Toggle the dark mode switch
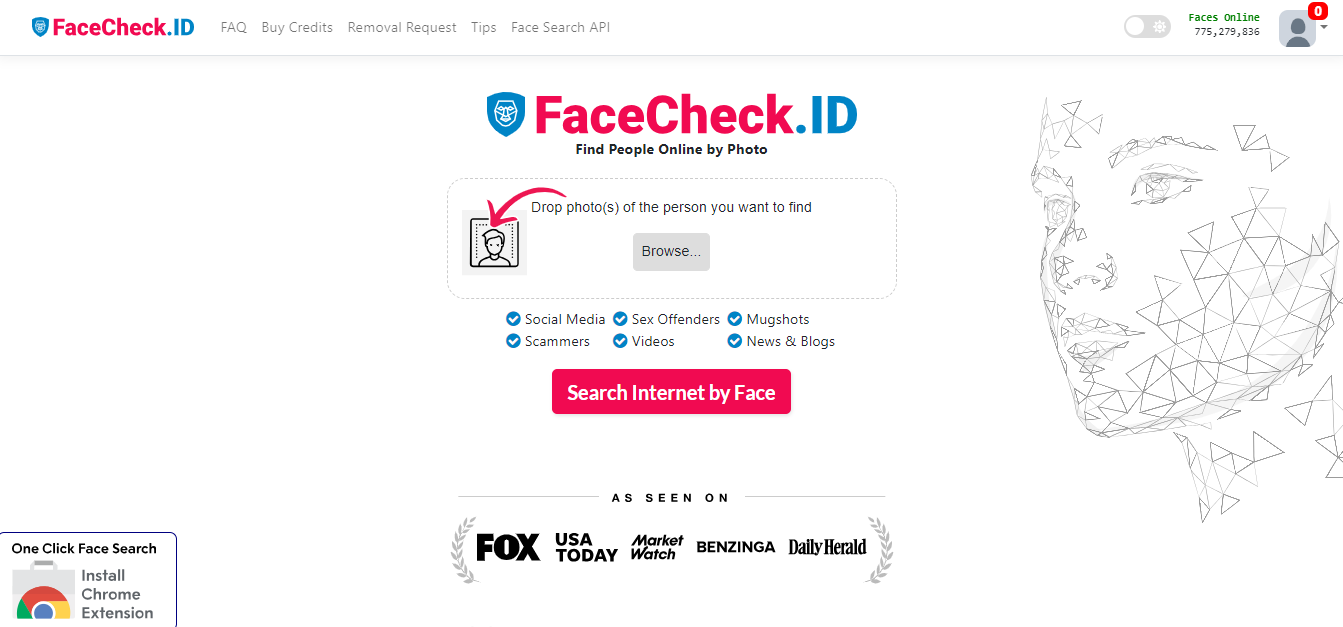 click(x=1147, y=27)
